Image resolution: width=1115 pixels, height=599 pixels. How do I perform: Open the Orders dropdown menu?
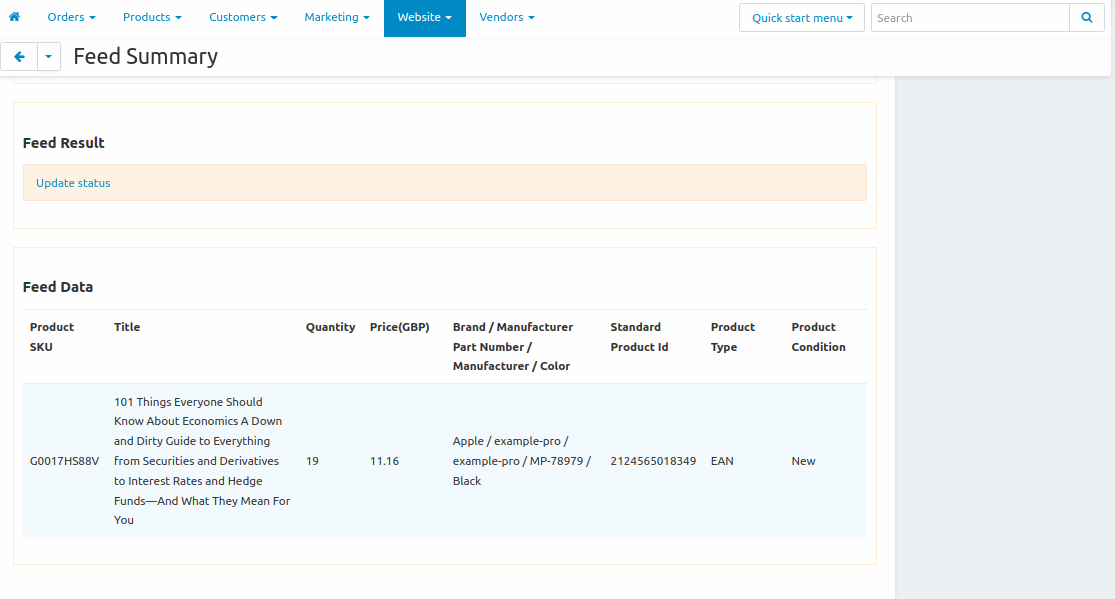pyautogui.click(x=70, y=17)
